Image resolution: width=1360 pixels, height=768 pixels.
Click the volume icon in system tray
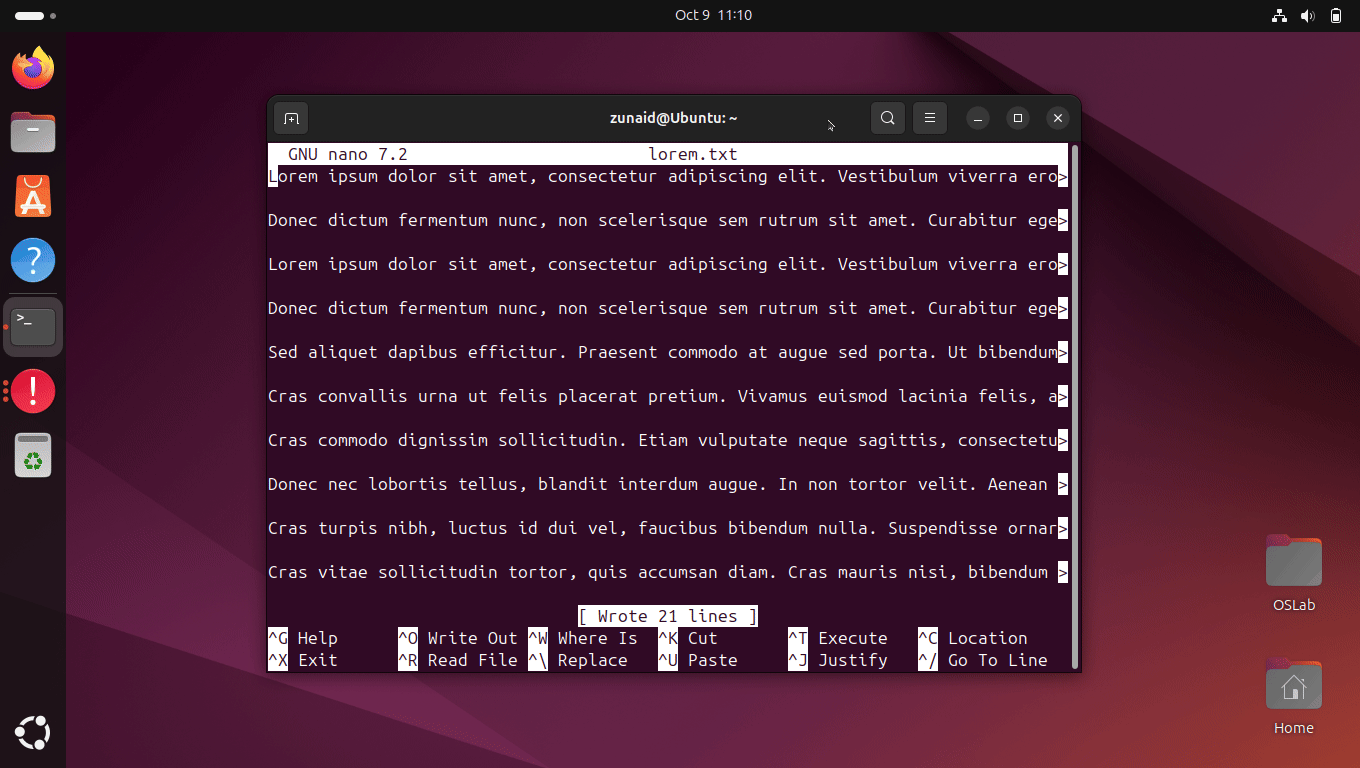1307,15
